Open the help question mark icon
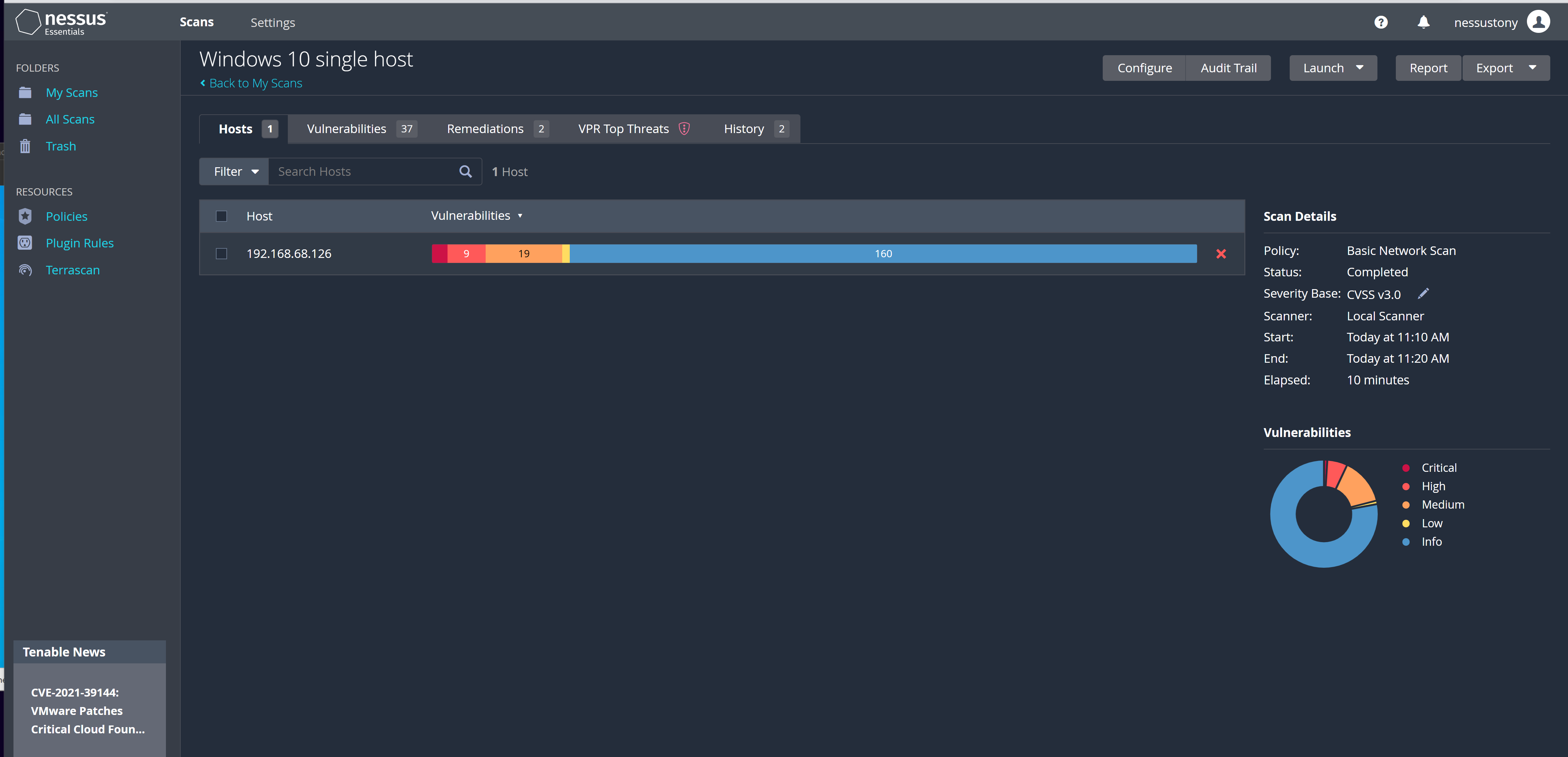The height and width of the screenshot is (757, 1568). tap(1380, 22)
